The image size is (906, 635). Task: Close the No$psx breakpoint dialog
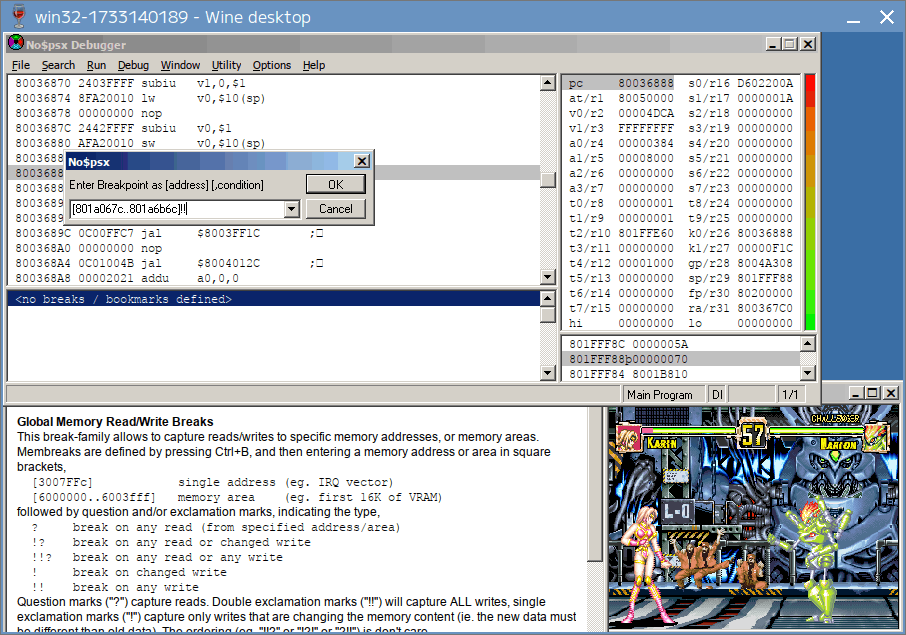point(362,161)
